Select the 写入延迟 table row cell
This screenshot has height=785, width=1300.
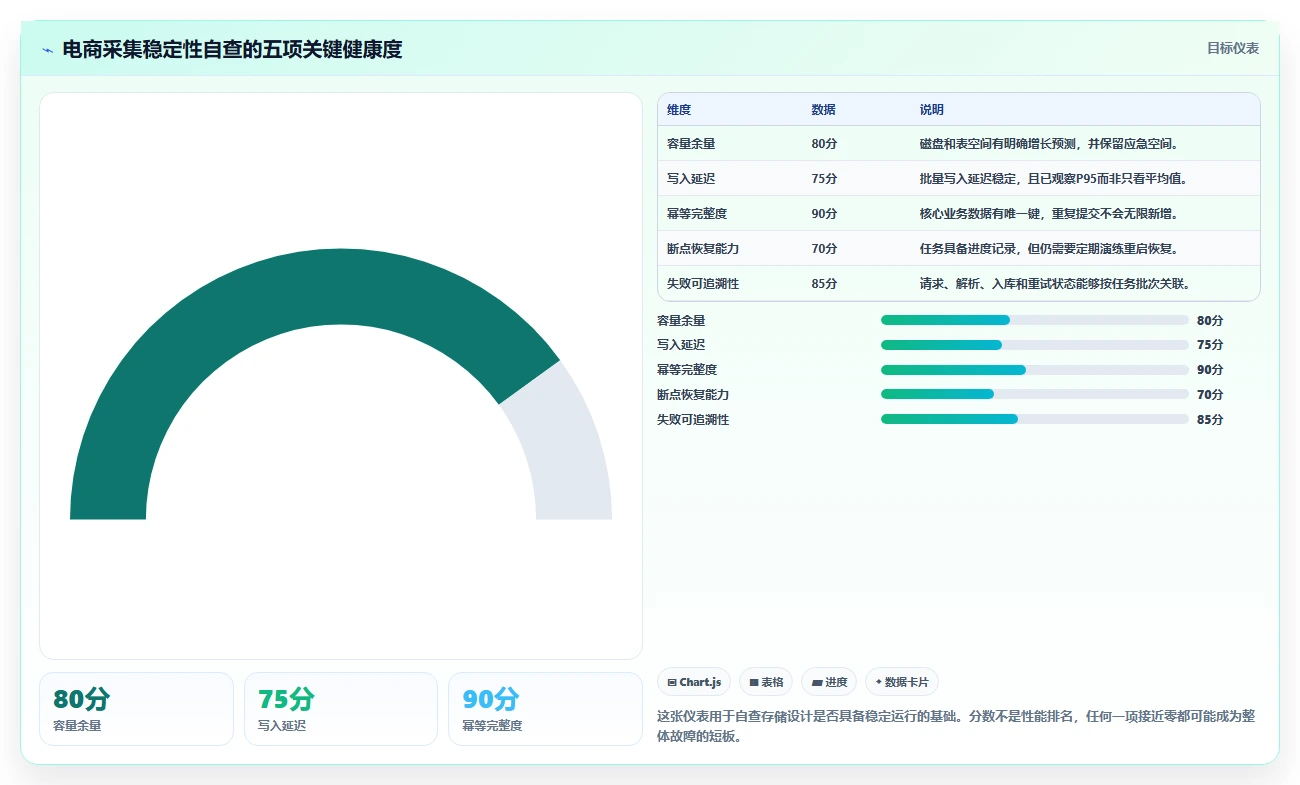pyautogui.click(x=691, y=179)
